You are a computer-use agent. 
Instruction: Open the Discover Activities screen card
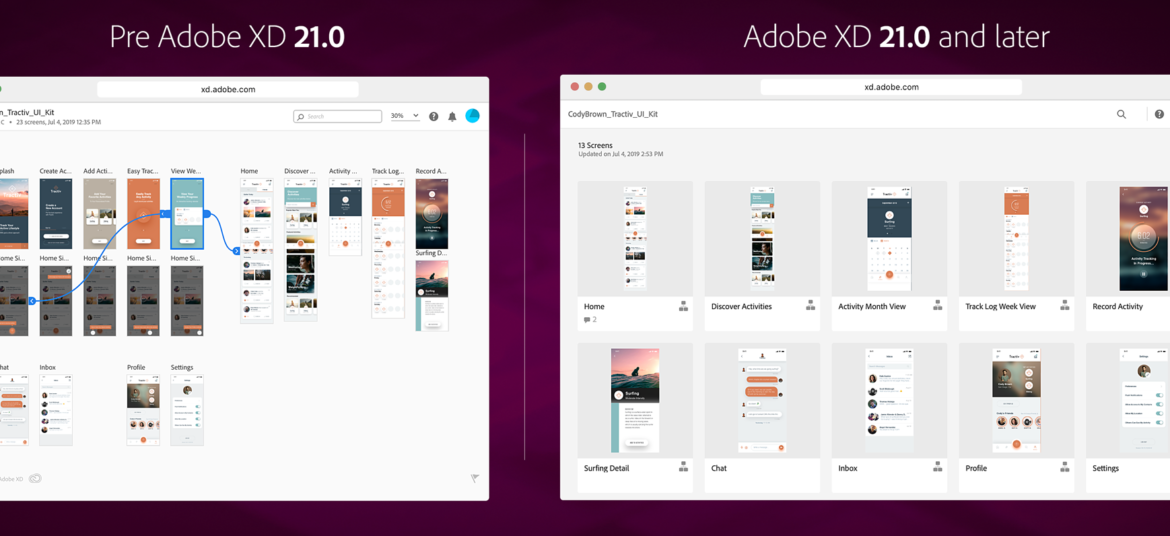point(763,256)
